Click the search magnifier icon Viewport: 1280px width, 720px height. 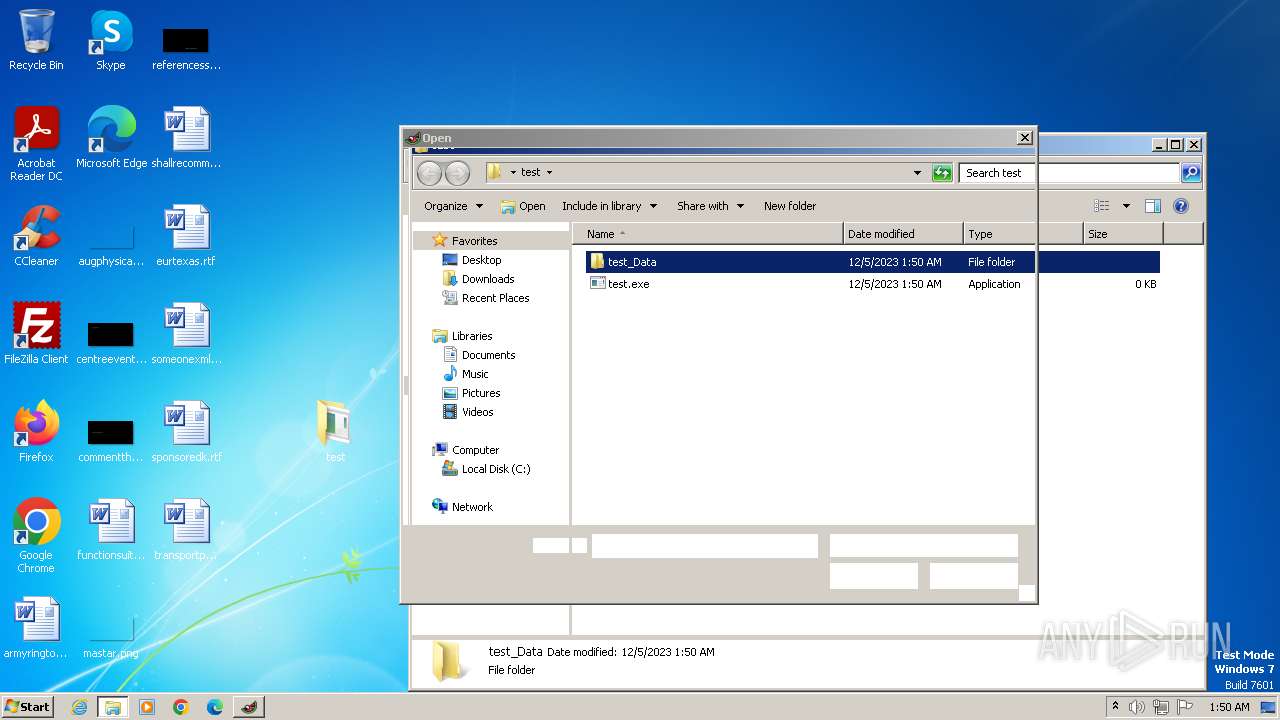coord(1191,173)
